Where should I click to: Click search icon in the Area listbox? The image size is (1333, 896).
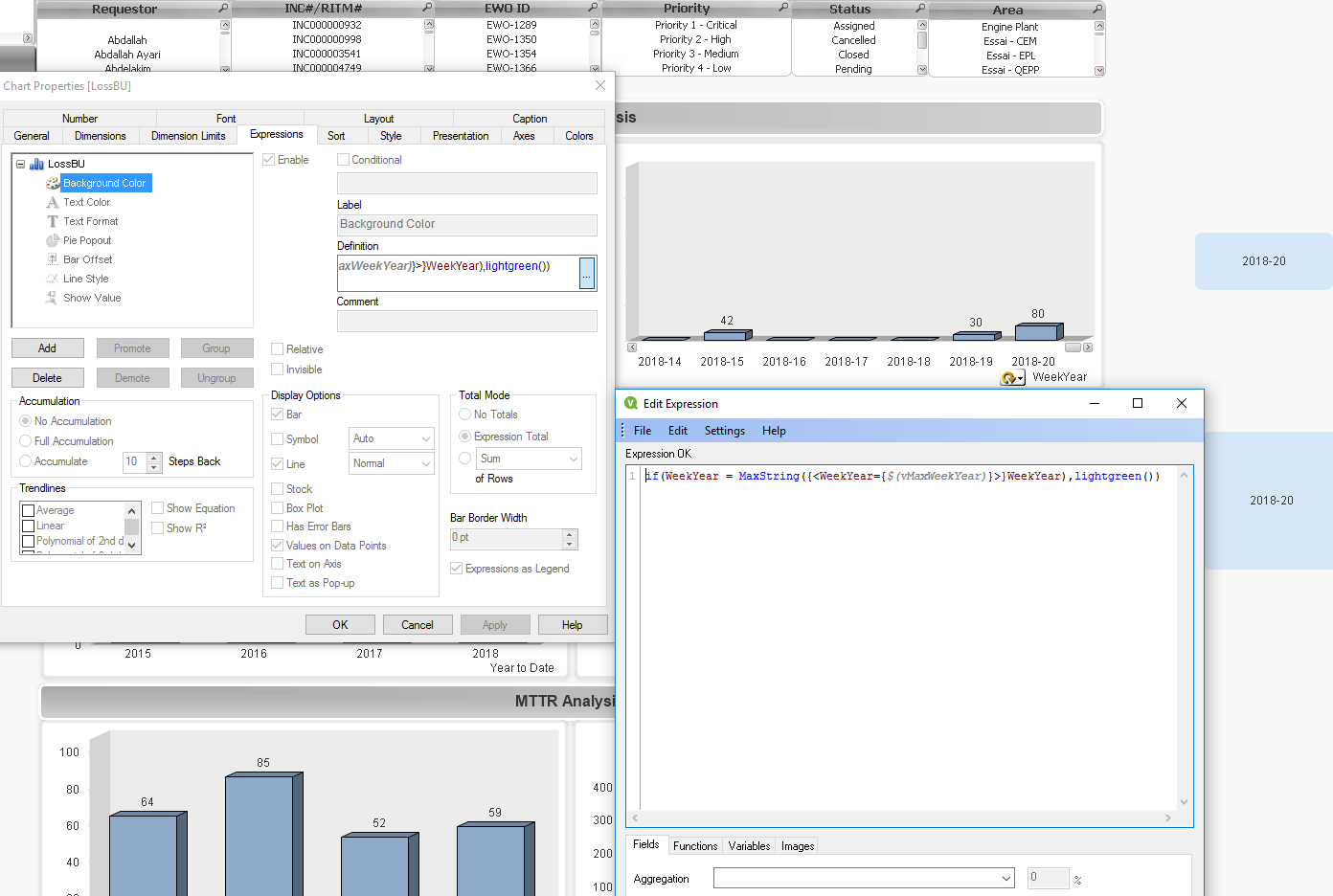click(x=1097, y=10)
